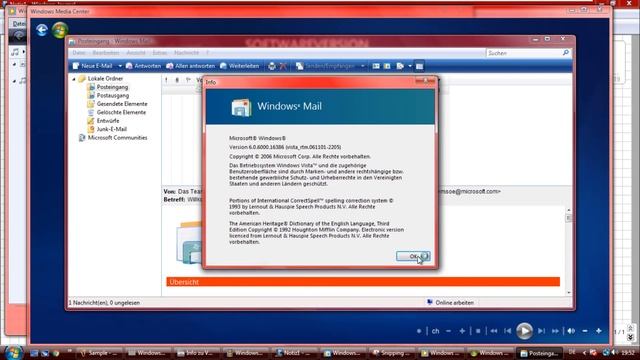Select the Posteingang folder

tap(112, 87)
